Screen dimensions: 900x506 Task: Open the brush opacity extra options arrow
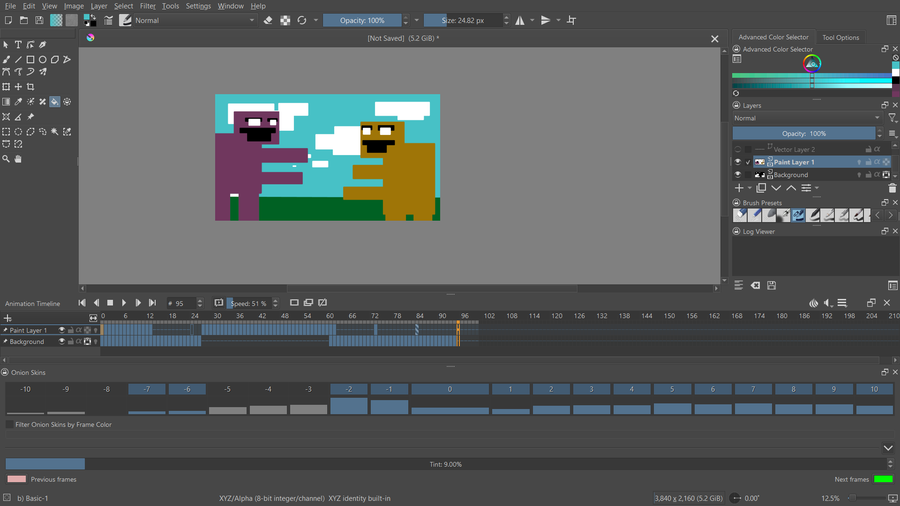[x=417, y=20]
